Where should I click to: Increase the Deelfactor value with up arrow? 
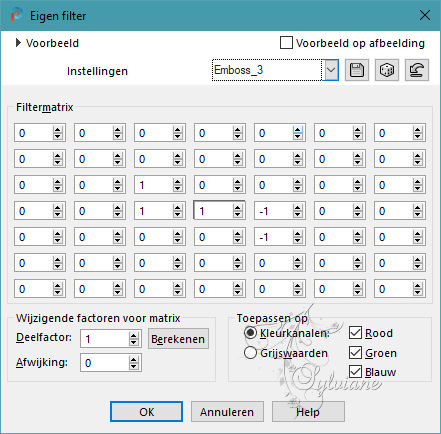pyautogui.click(x=133, y=336)
